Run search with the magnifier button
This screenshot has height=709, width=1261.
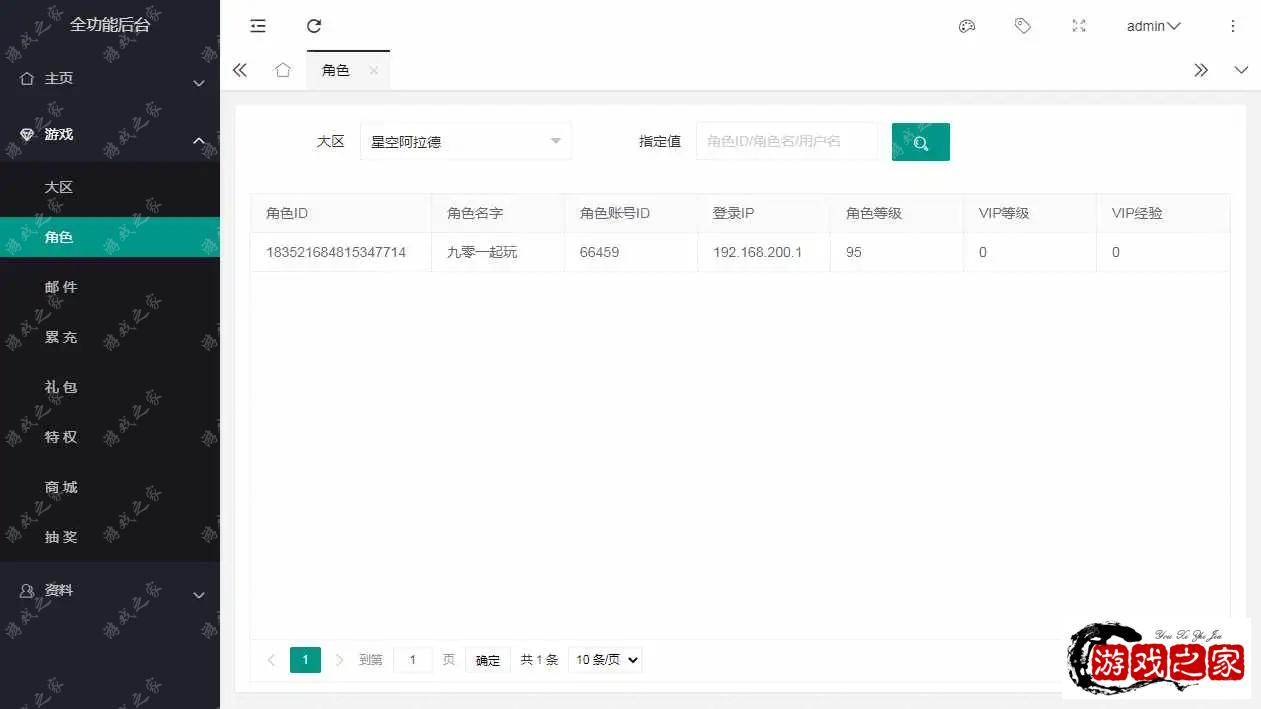pos(920,141)
